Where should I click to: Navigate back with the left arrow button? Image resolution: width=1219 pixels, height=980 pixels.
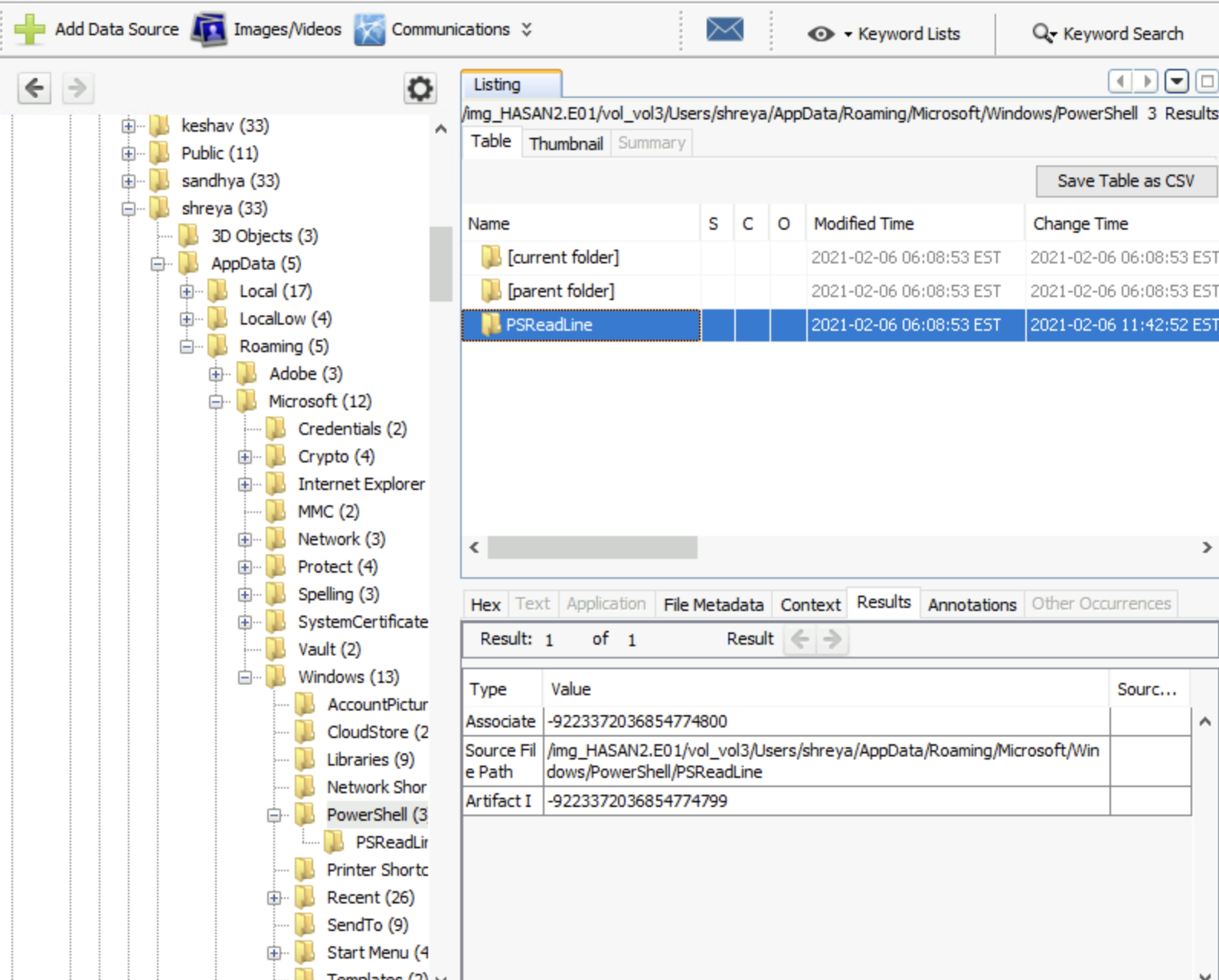click(34, 88)
